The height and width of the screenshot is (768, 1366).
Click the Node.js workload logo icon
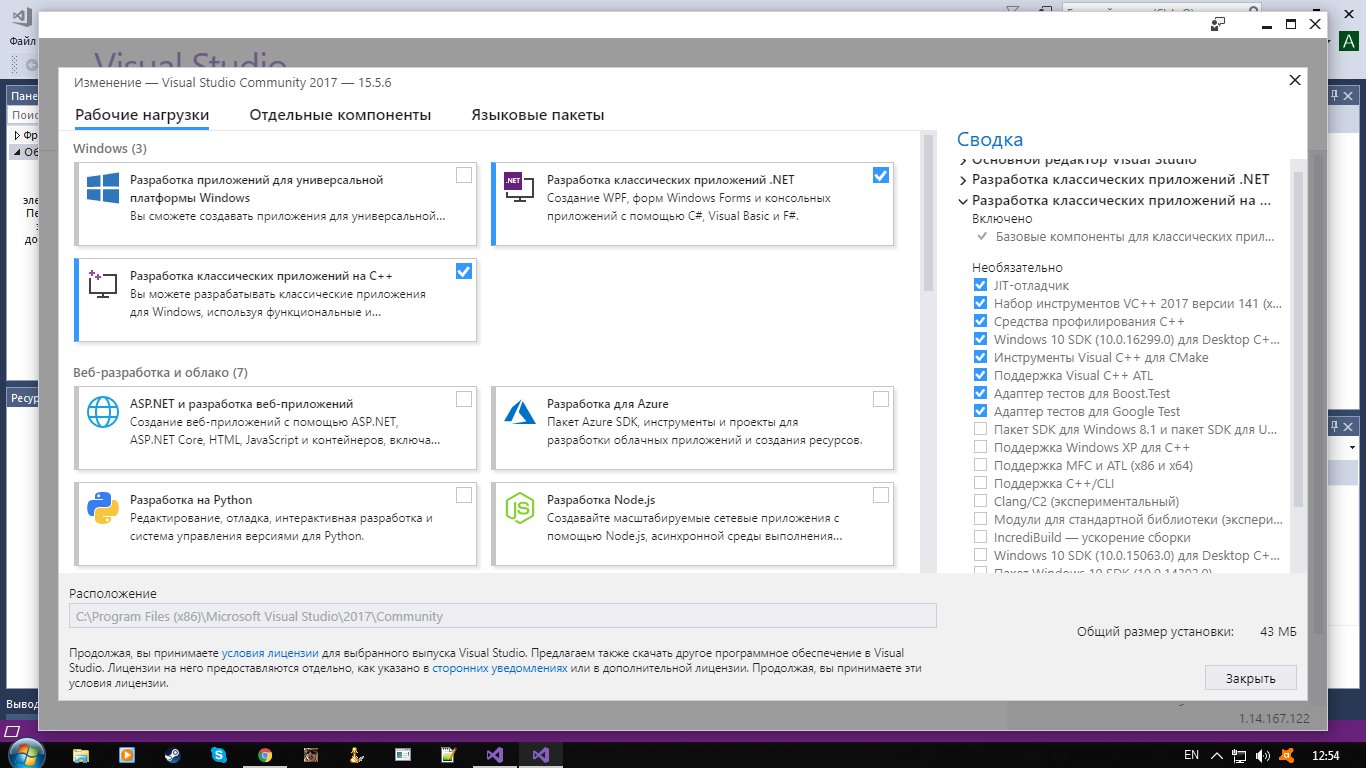520,508
